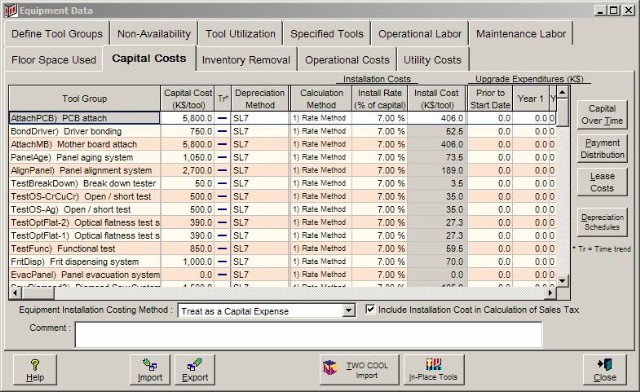Open the Operational Costs tab
640x392 pixels.
pyautogui.click(x=347, y=60)
